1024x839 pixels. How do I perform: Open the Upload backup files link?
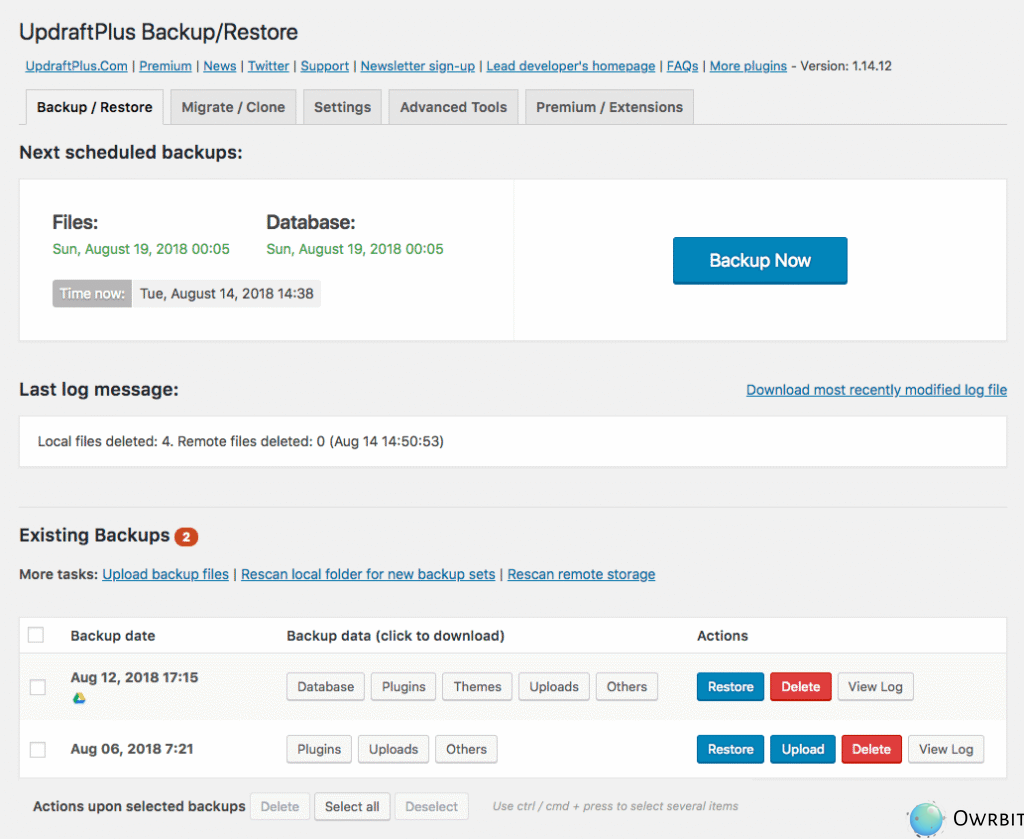tap(165, 574)
